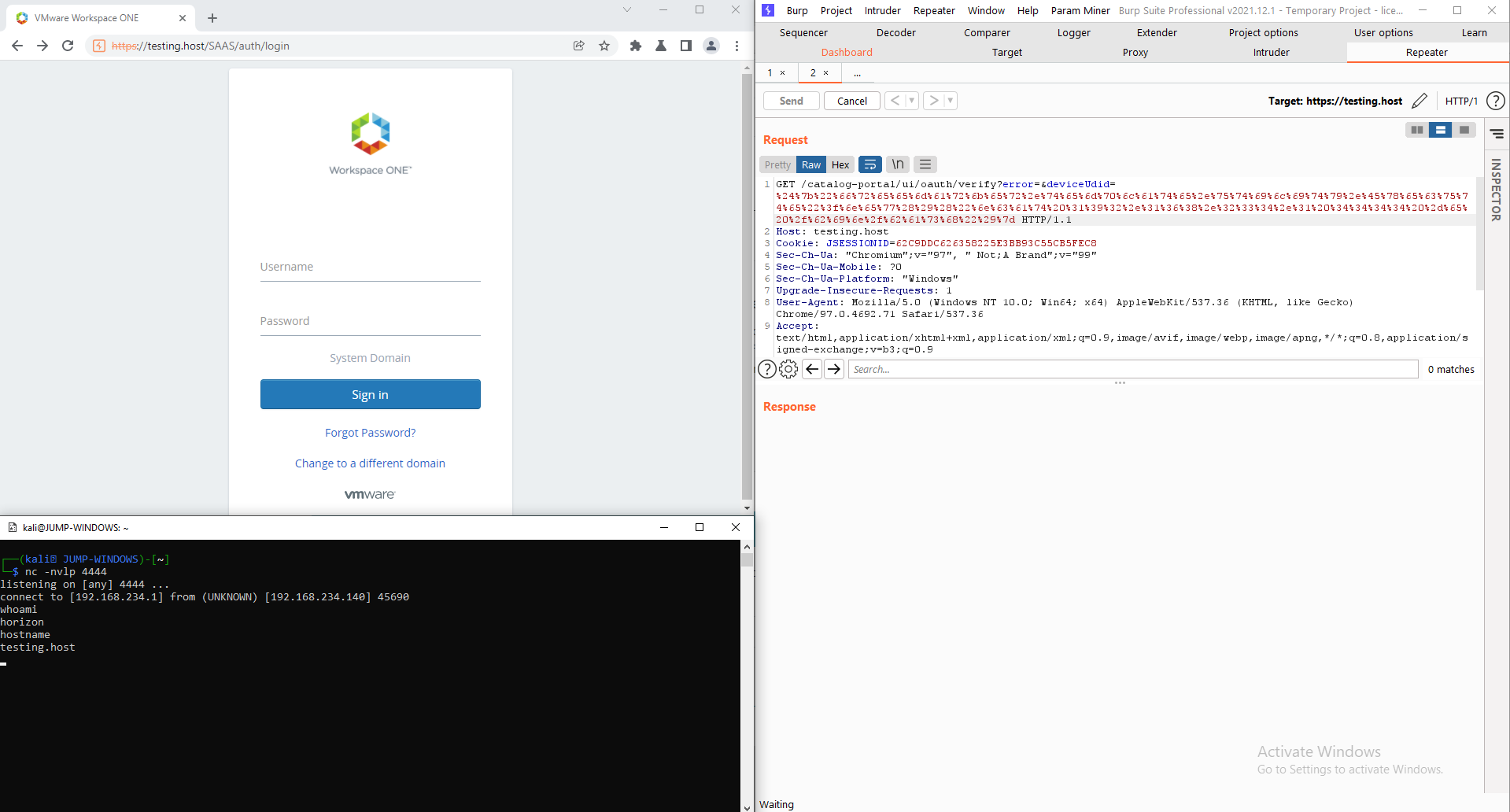Switch to the Proxy tab
Viewport: 1510px width, 812px height.
click(x=1135, y=52)
